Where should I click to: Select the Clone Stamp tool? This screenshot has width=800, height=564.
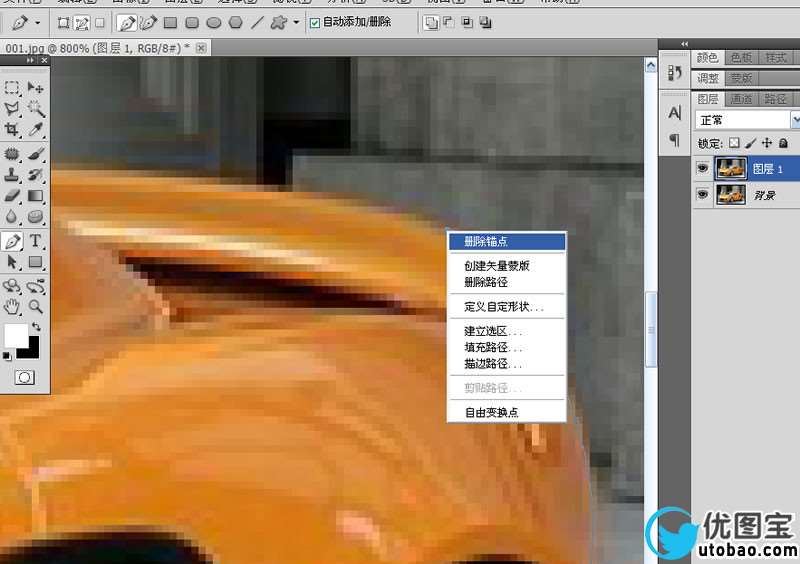tap(12, 175)
